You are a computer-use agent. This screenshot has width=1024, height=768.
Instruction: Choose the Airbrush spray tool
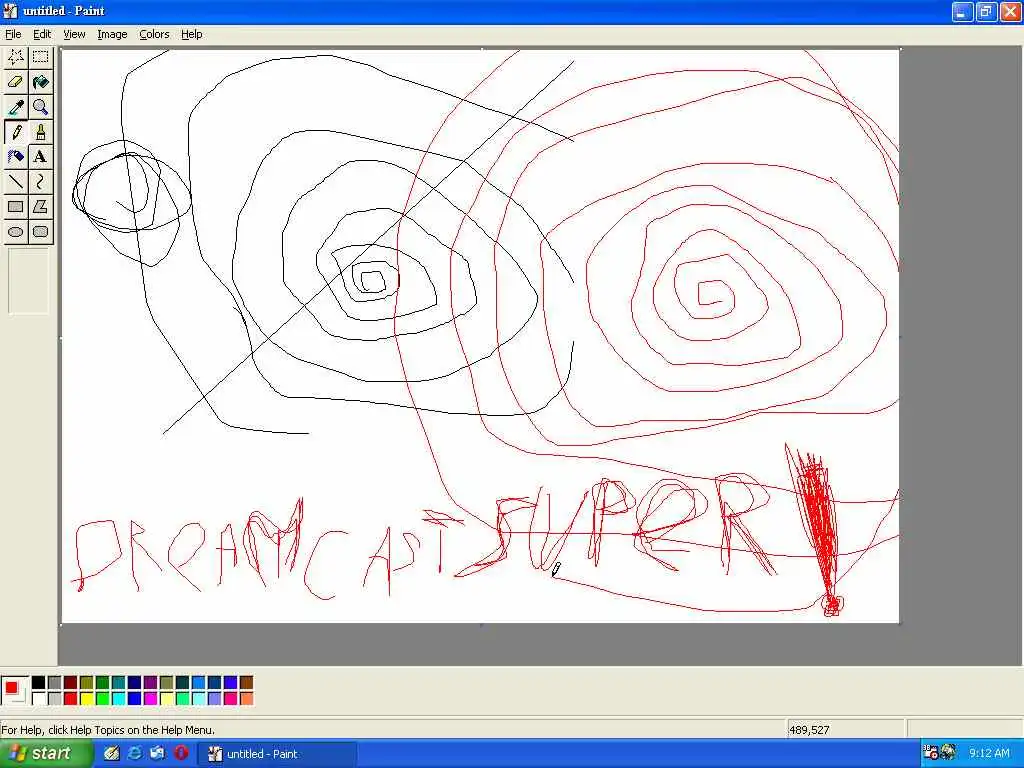pyautogui.click(x=16, y=157)
